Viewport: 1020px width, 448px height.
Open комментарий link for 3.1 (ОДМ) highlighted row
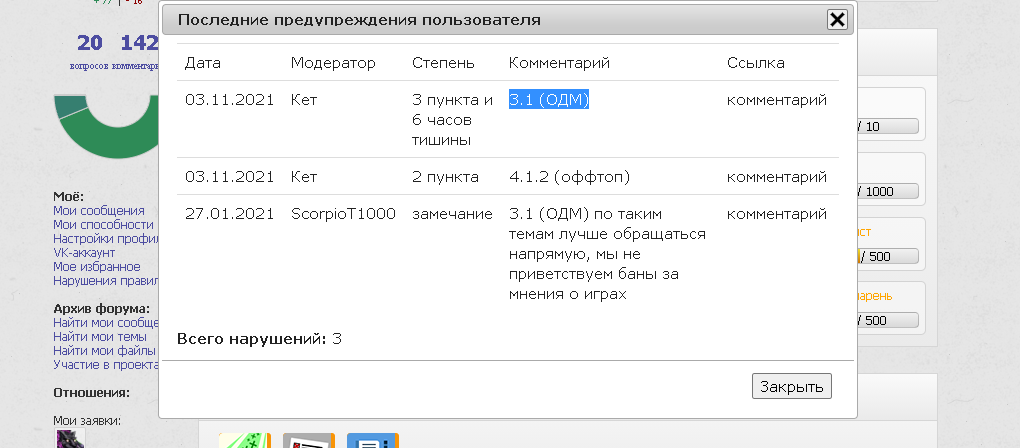tap(777, 100)
